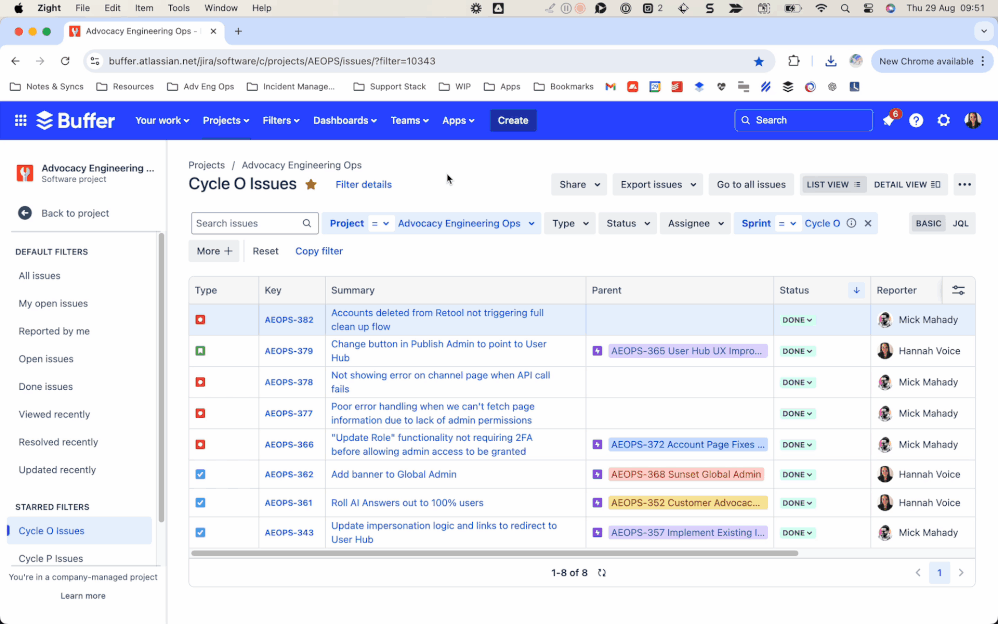Click the search magnifier in the Search issues field
998x624 pixels.
307,223
